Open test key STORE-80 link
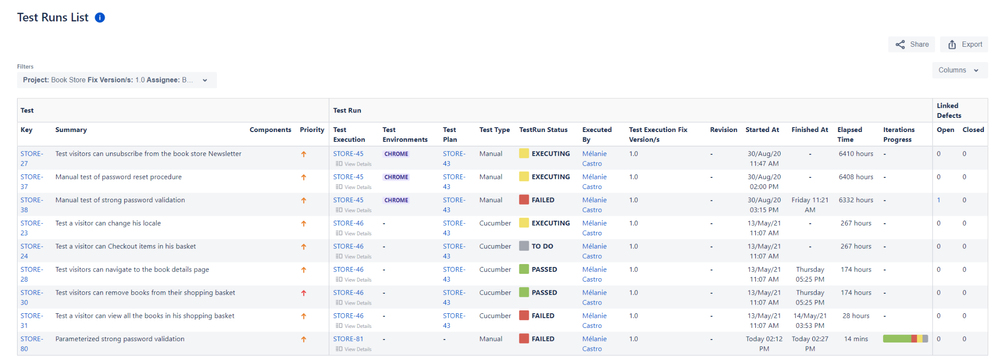998x361 pixels. tap(31, 344)
